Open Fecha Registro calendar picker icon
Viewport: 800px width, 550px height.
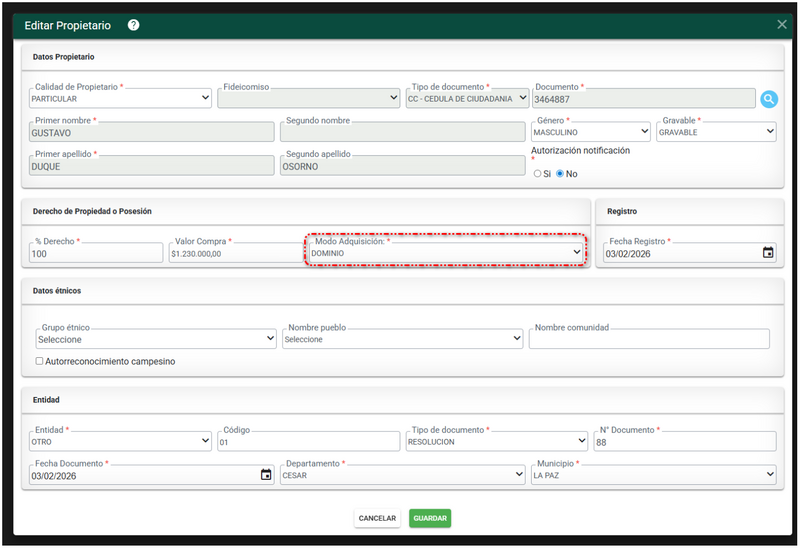[767, 253]
